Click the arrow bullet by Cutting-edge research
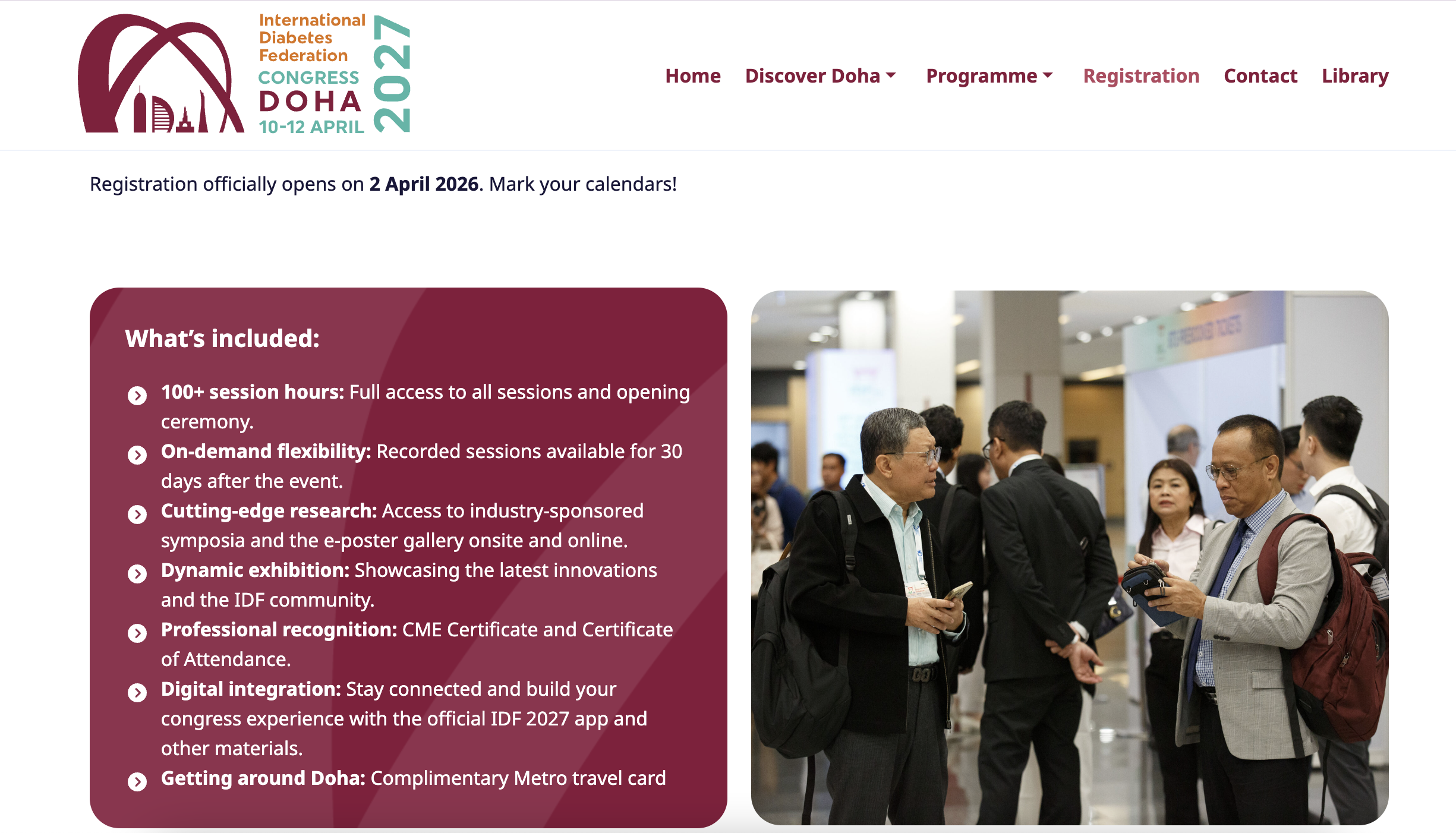Screen dimensions: 1456x833 click(x=137, y=514)
